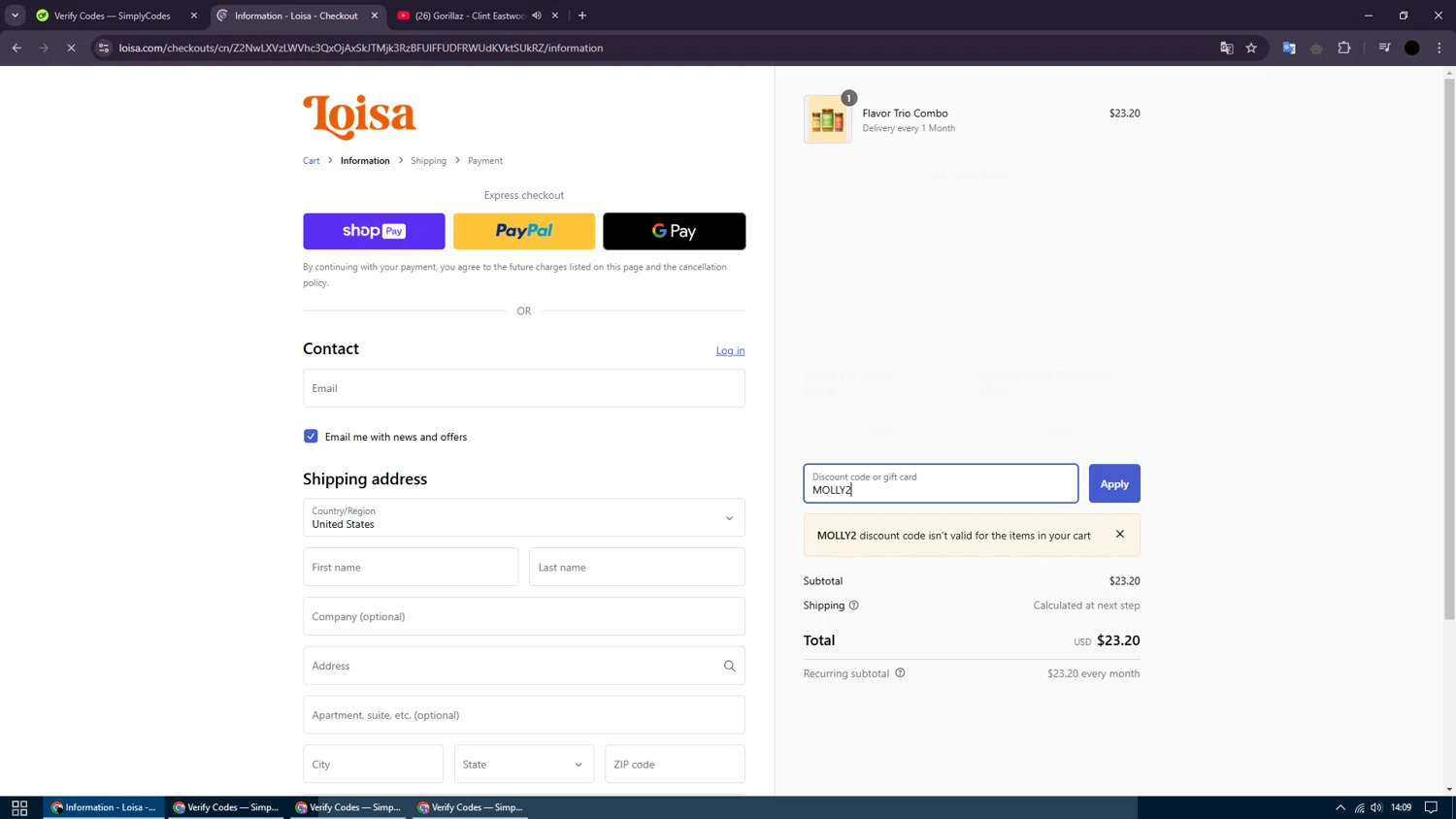Click the "Calculated at next step" text
Image resolution: width=1456 pixels, height=819 pixels.
coord(1087,606)
